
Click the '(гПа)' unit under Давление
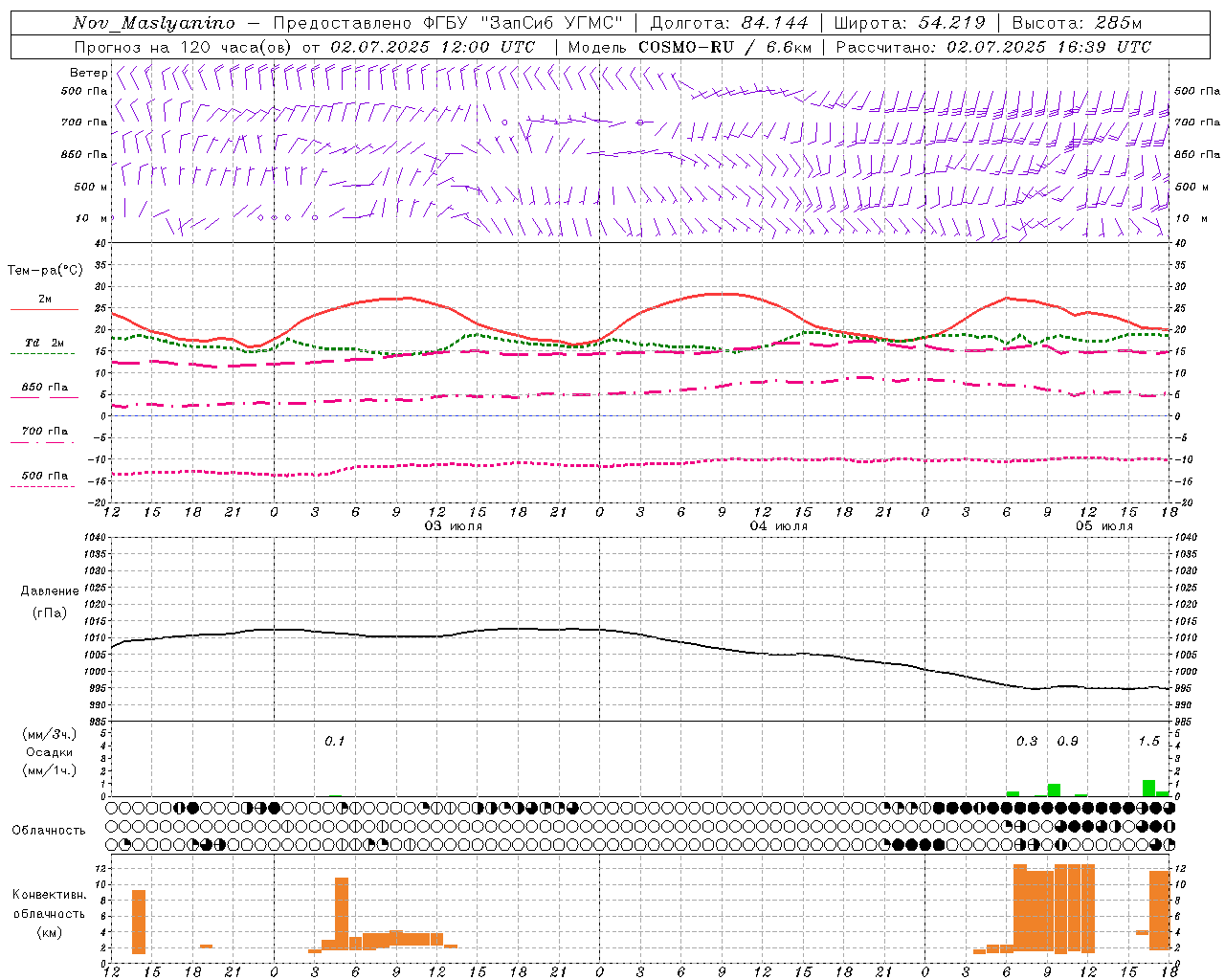50,612
